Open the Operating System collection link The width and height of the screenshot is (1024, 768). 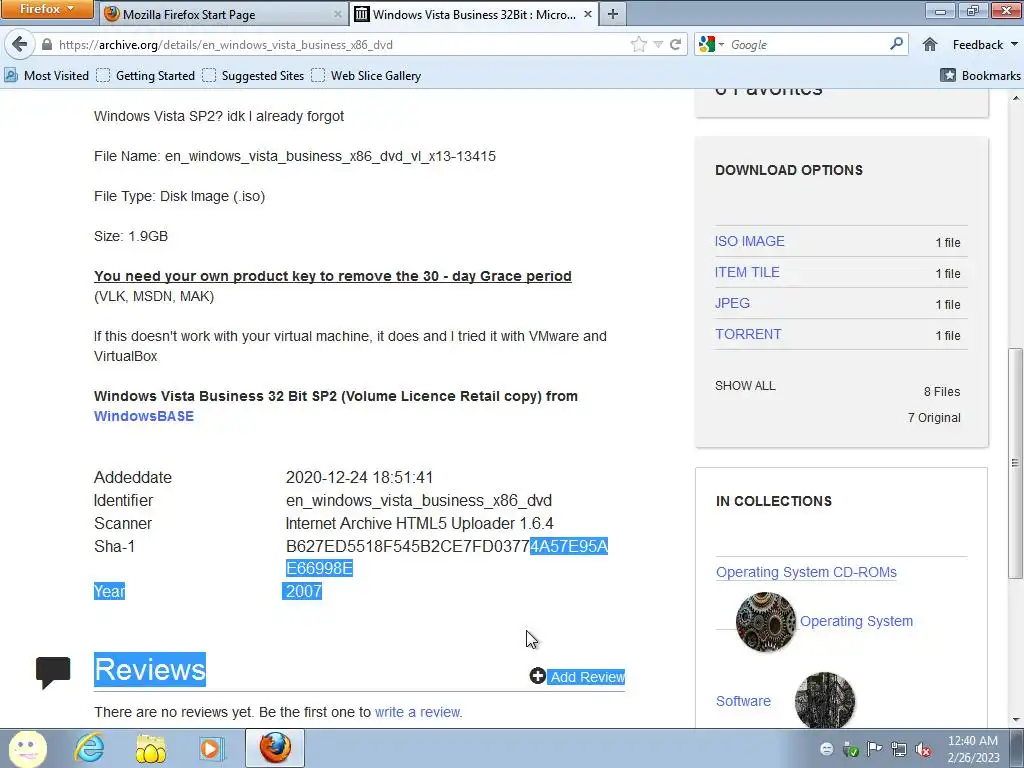[856, 621]
